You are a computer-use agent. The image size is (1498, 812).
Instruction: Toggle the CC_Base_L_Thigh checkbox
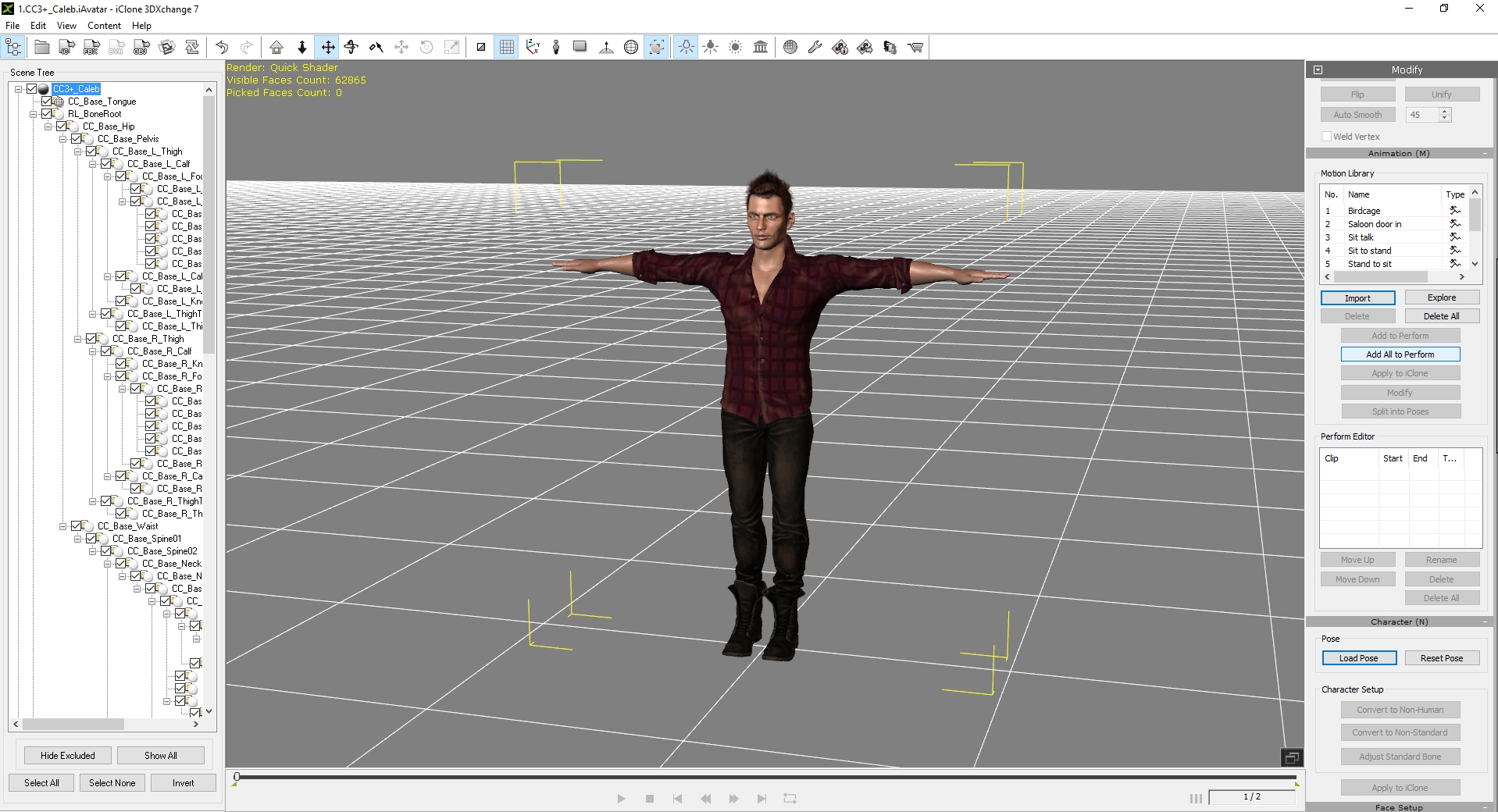91,151
